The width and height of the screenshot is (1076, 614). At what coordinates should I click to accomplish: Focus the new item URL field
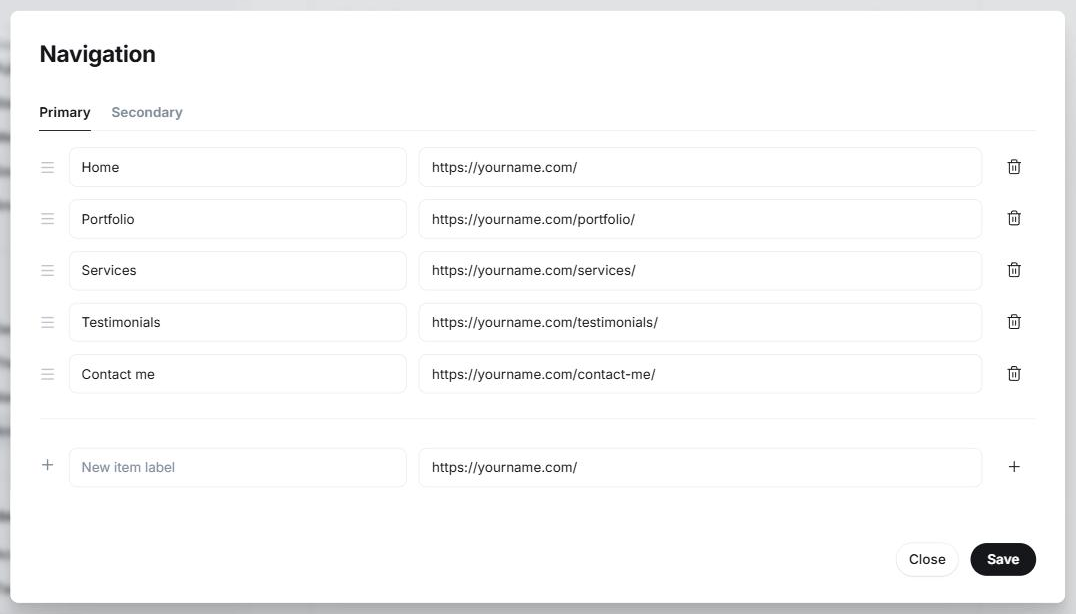click(x=700, y=467)
